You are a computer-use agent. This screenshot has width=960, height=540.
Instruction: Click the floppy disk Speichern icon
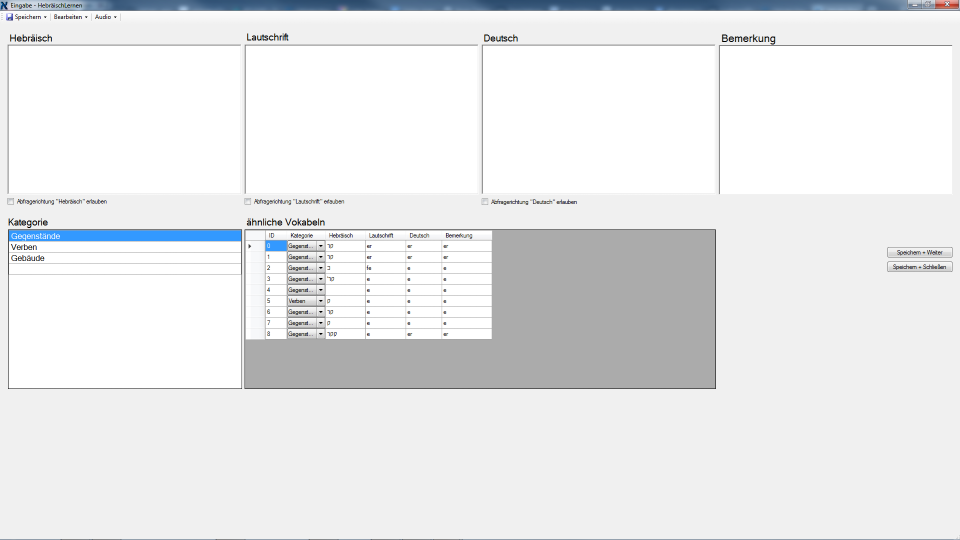click(x=9, y=17)
